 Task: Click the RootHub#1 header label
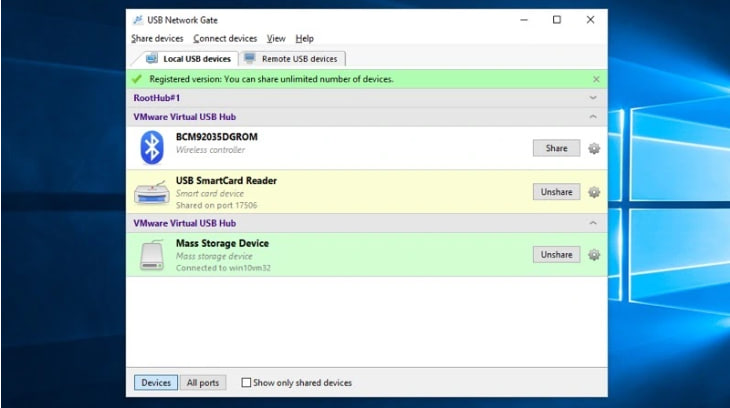click(x=156, y=98)
